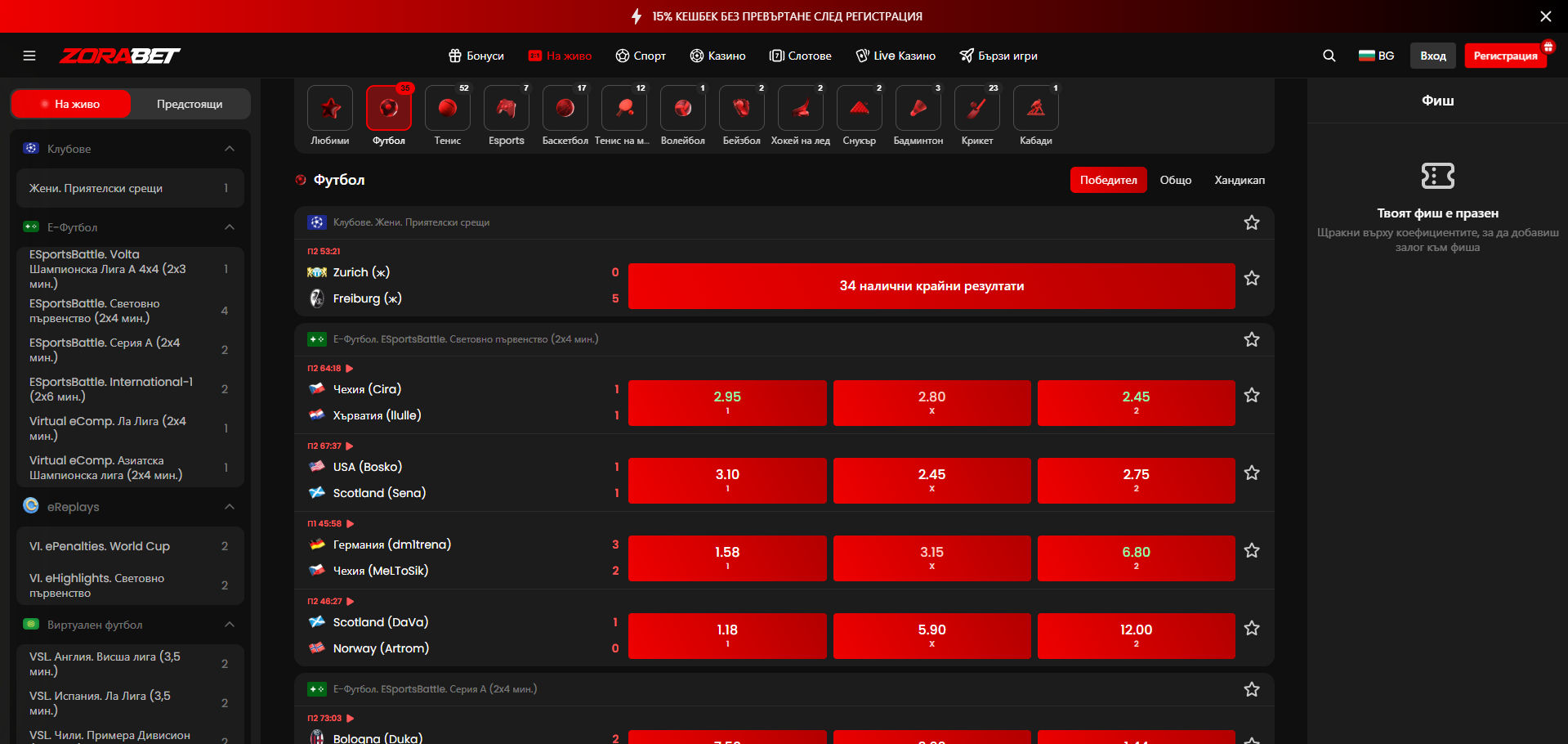Favorite the ESportsBattle Серия А league

click(1252, 690)
